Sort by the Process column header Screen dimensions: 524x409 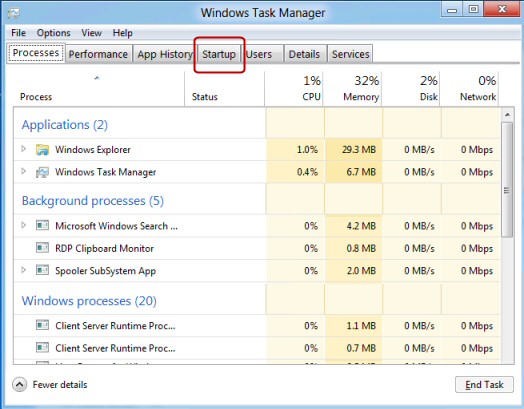click(x=99, y=89)
